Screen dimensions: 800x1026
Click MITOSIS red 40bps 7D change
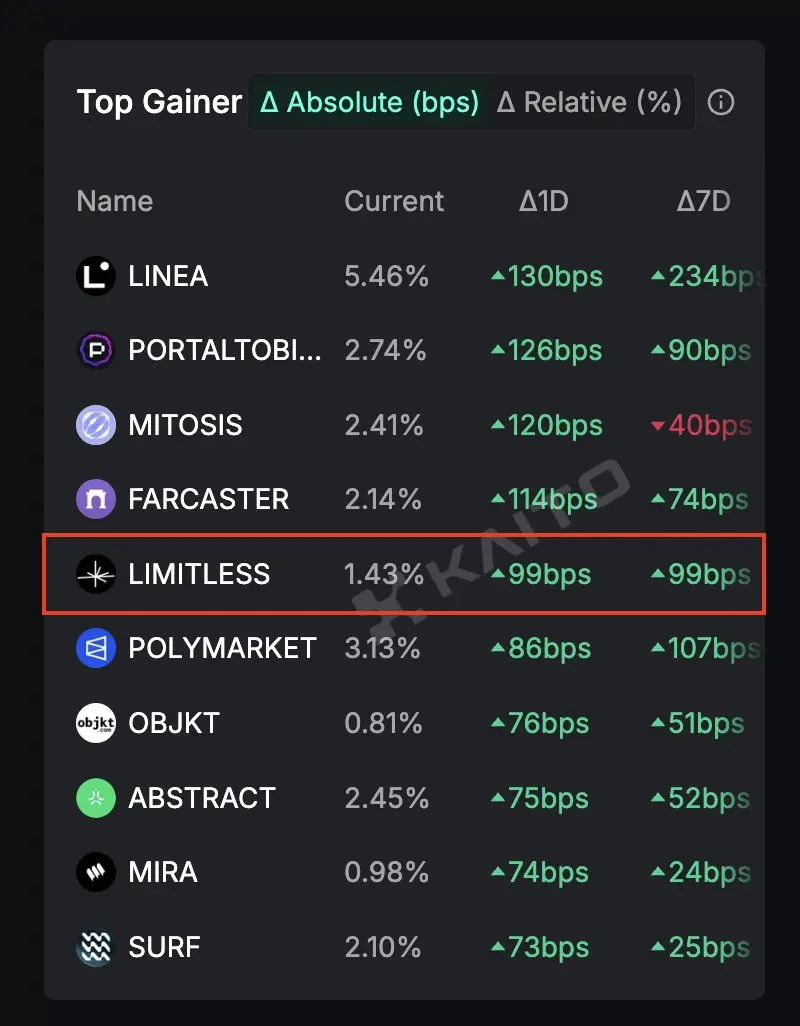coord(701,425)
